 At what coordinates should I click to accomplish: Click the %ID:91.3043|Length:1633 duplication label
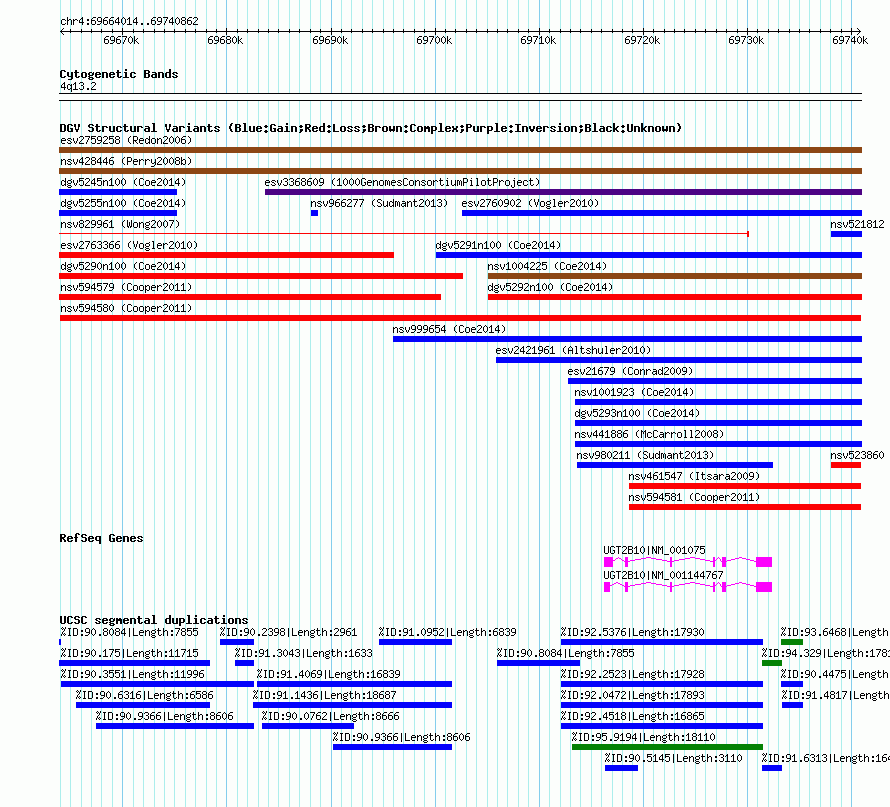point(304,653)
